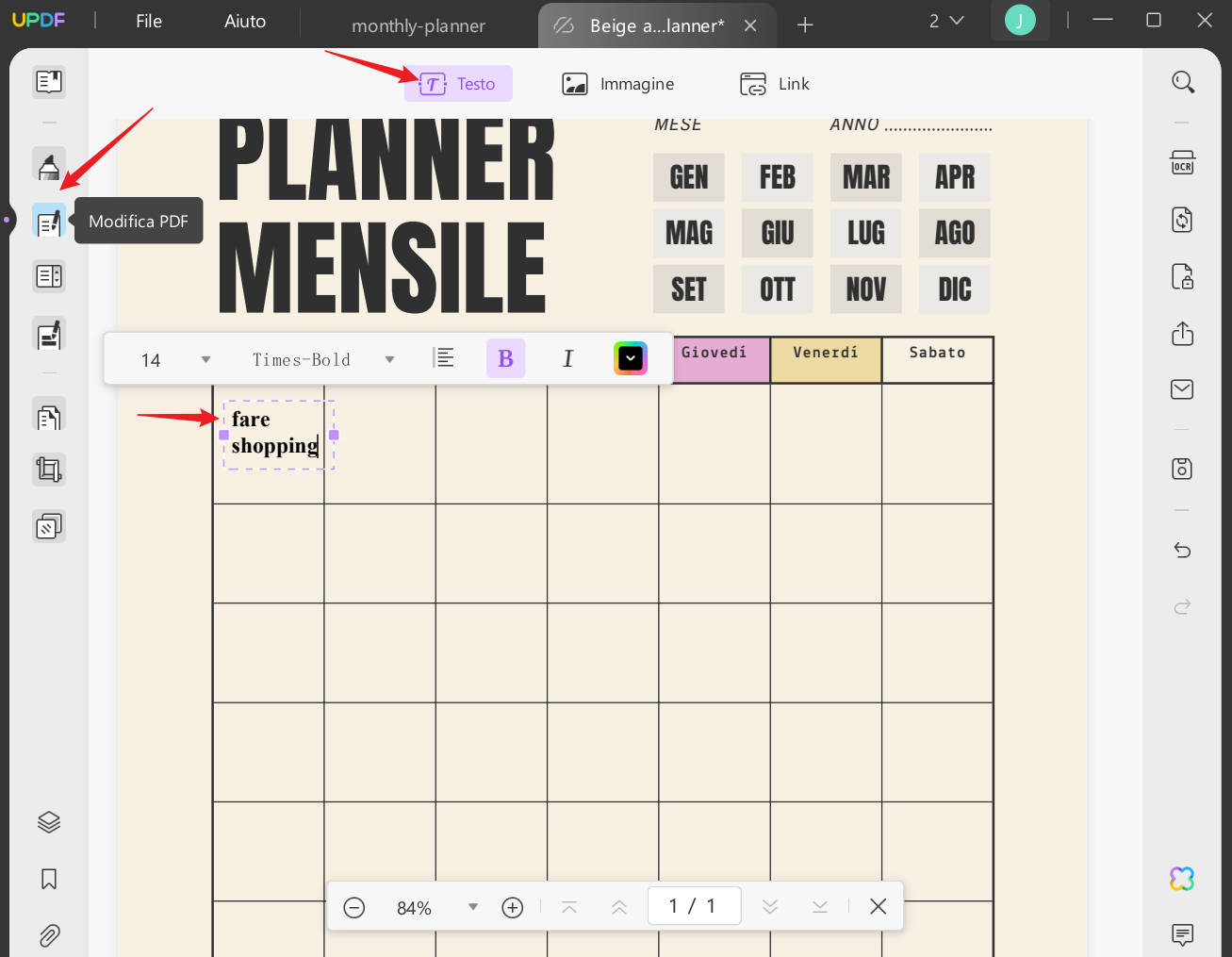Open the comments panel icon

1182,934
